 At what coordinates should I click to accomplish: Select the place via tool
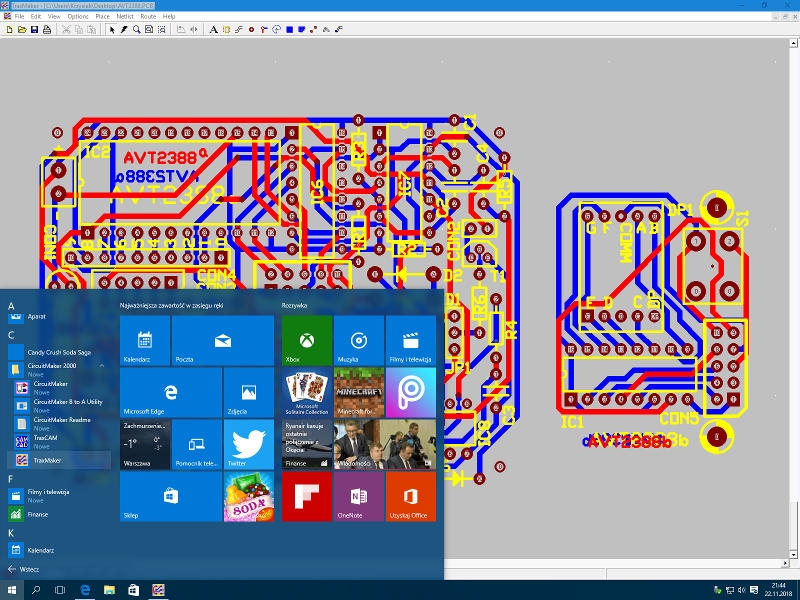(264, 30)
